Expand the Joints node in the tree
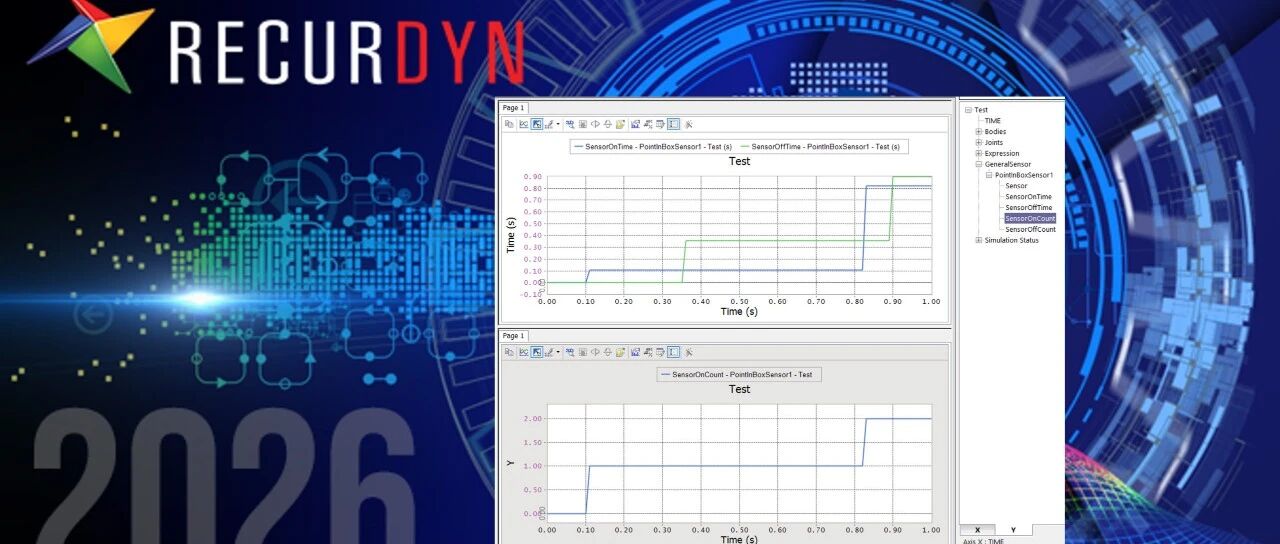 [978, 143]
